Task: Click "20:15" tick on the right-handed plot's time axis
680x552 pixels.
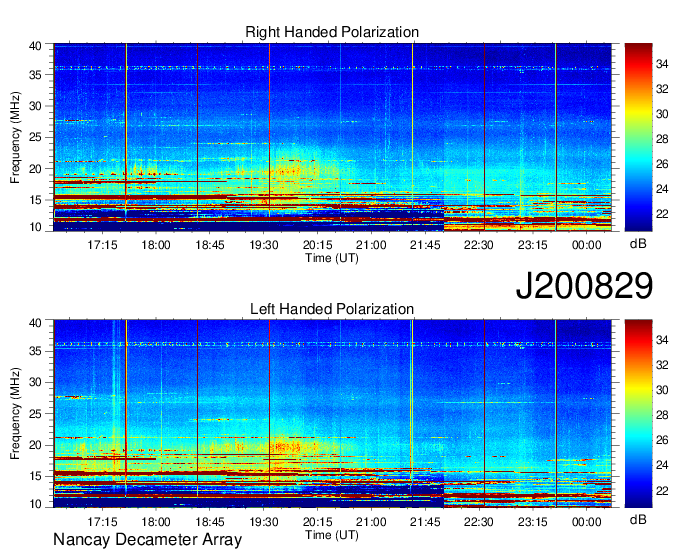Action: pos(317,245)
